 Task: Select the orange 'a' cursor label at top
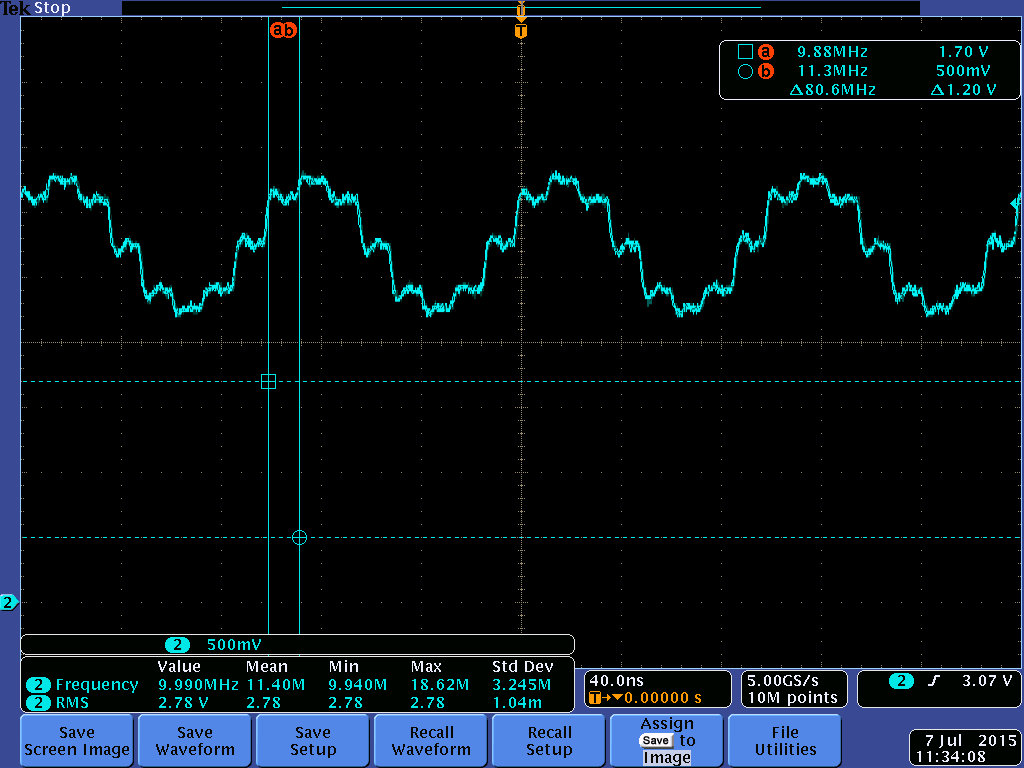[x=277, y=29]
